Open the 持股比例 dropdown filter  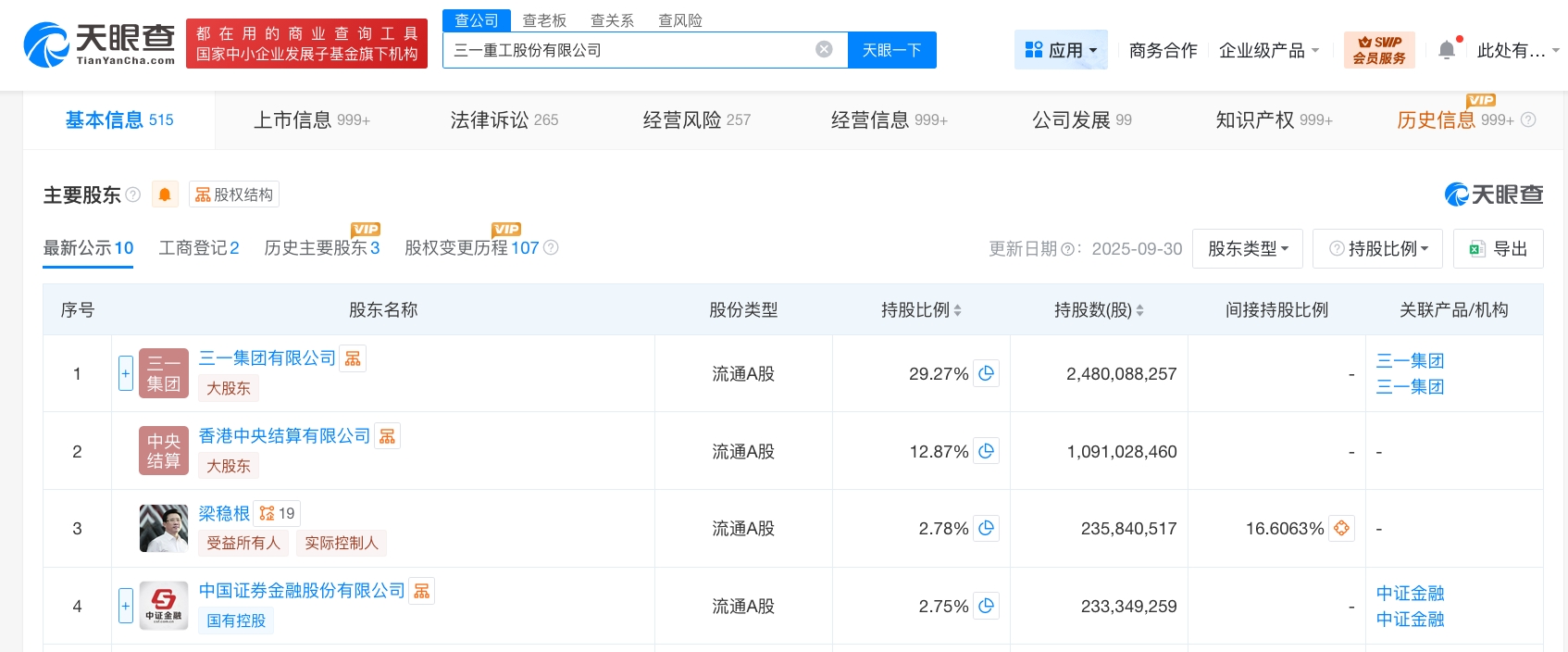point(1377,249)
